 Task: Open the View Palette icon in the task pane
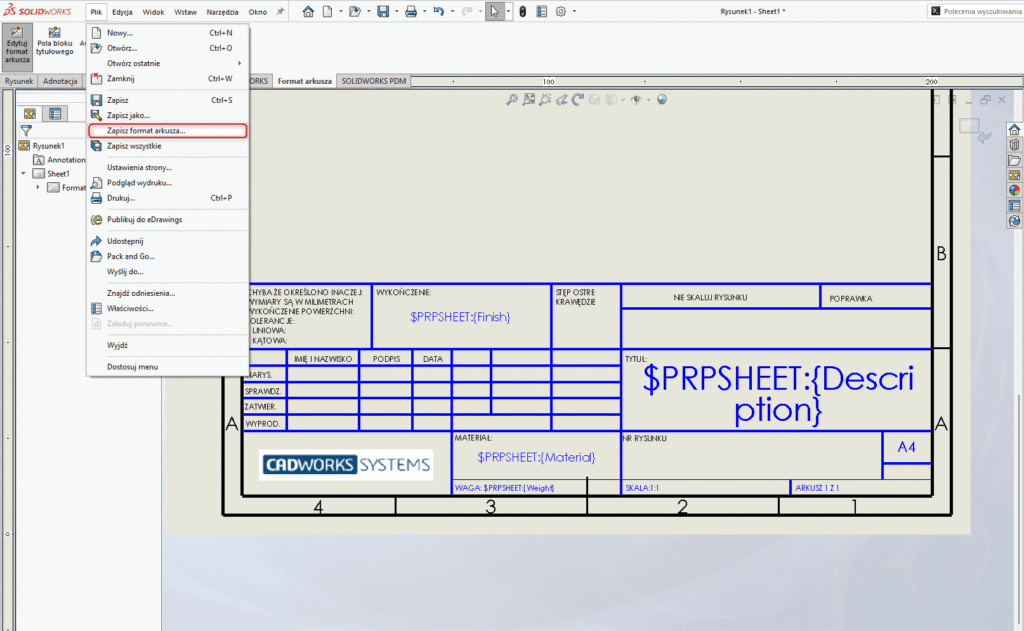[x=1014, y=175]
